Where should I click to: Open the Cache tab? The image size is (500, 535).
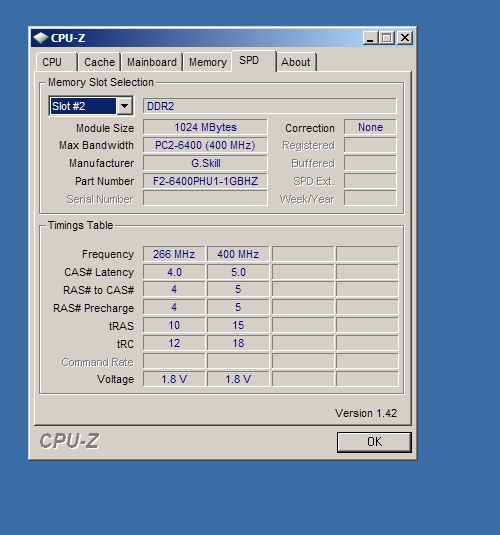99,62
